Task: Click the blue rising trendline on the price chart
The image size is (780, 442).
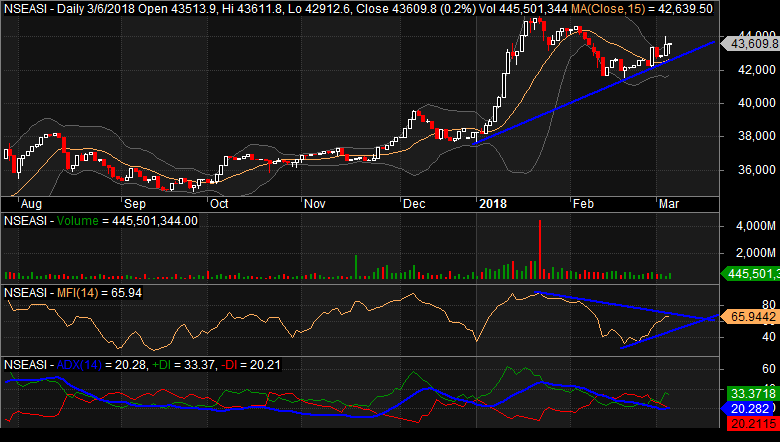Action: 593,93
